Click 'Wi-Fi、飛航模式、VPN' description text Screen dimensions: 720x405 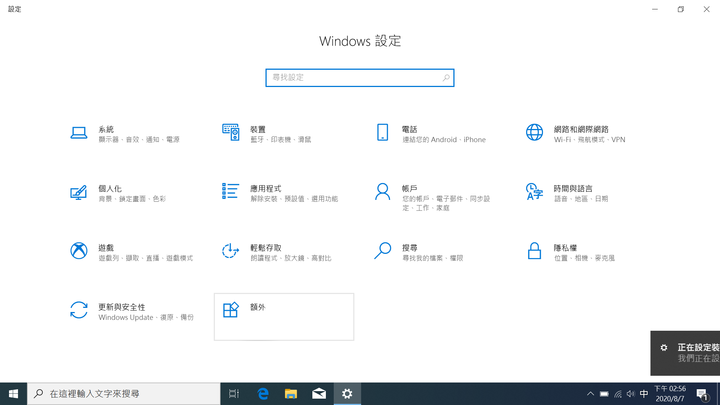pyautogui.click(x=589, y=140)
